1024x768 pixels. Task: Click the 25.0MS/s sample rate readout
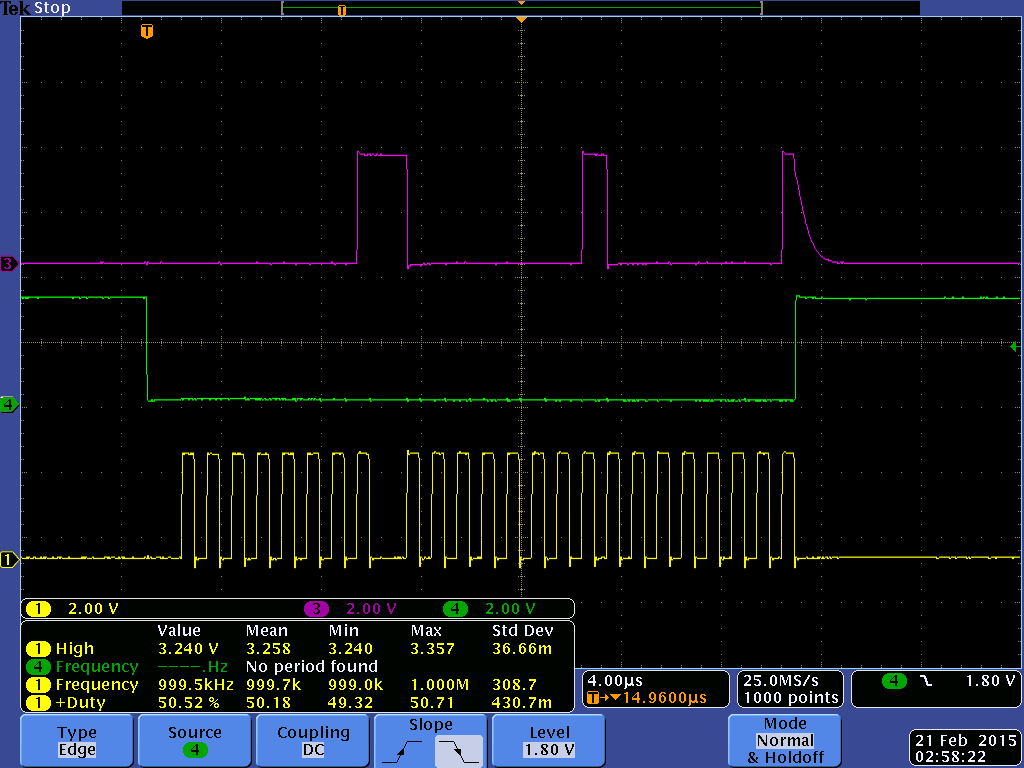coord(780,680)
